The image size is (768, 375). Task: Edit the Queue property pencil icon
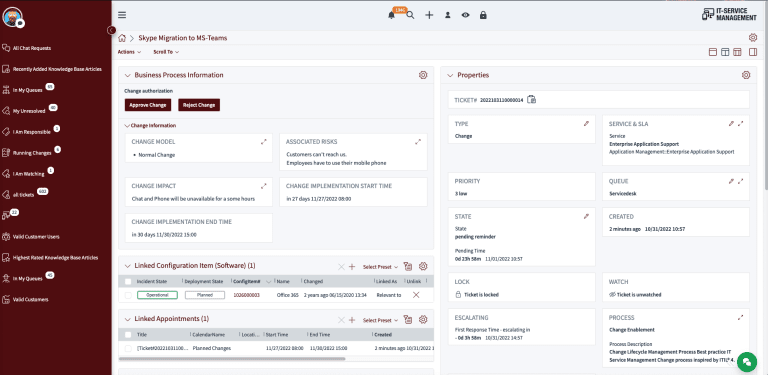pyautogui.click(x=731, y=181)
